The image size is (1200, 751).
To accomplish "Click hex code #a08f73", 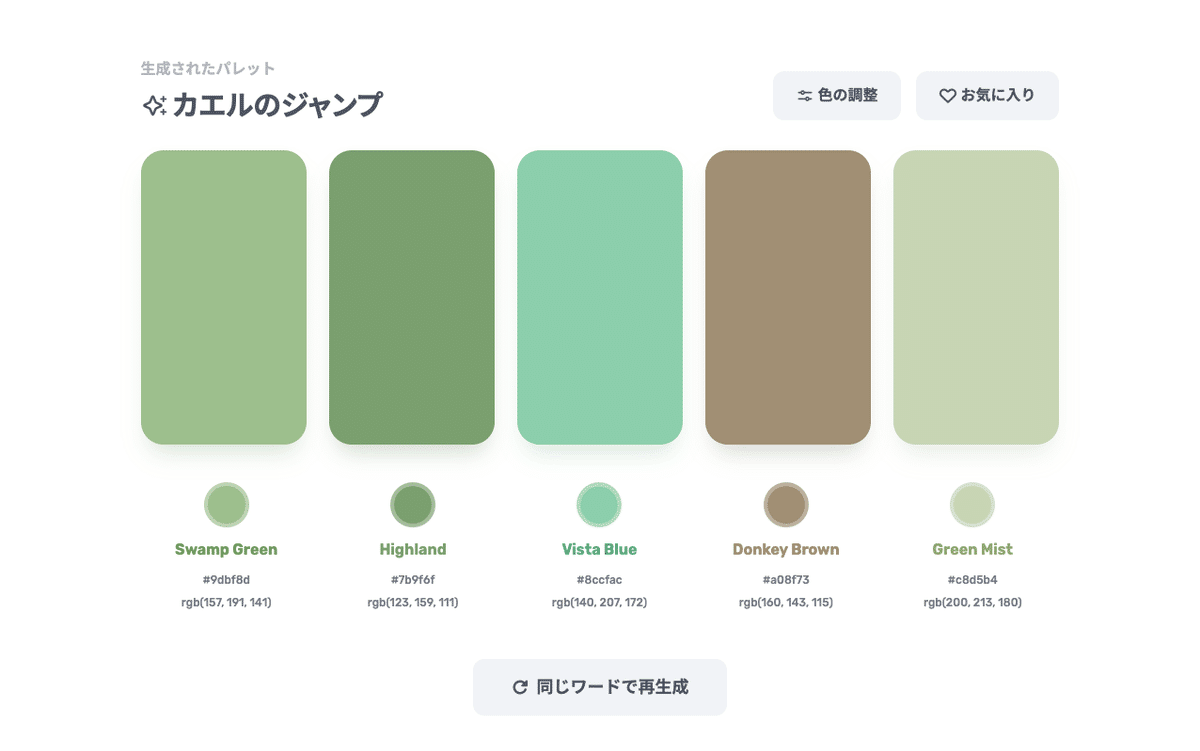I will point(786,580).
